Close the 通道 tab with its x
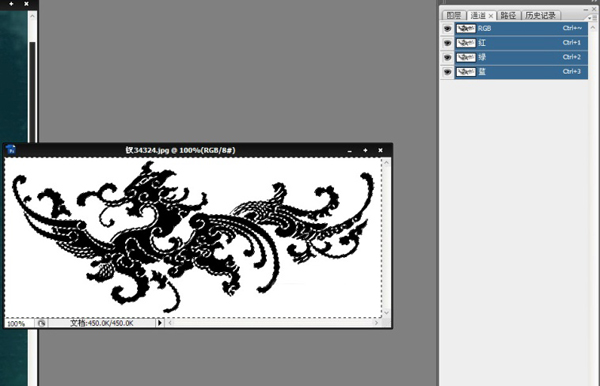Image resolution: width=600 pixels, height=386 pixels. pos(491,16)
